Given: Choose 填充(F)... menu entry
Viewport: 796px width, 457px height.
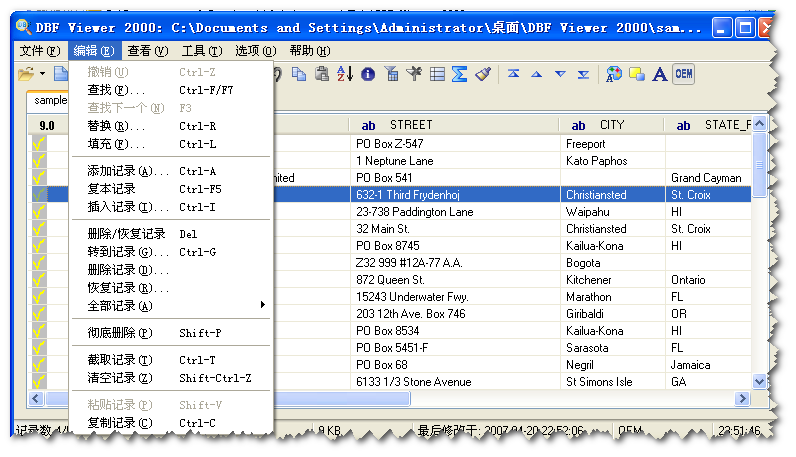Looking at the screenshot, I should 171,144.
